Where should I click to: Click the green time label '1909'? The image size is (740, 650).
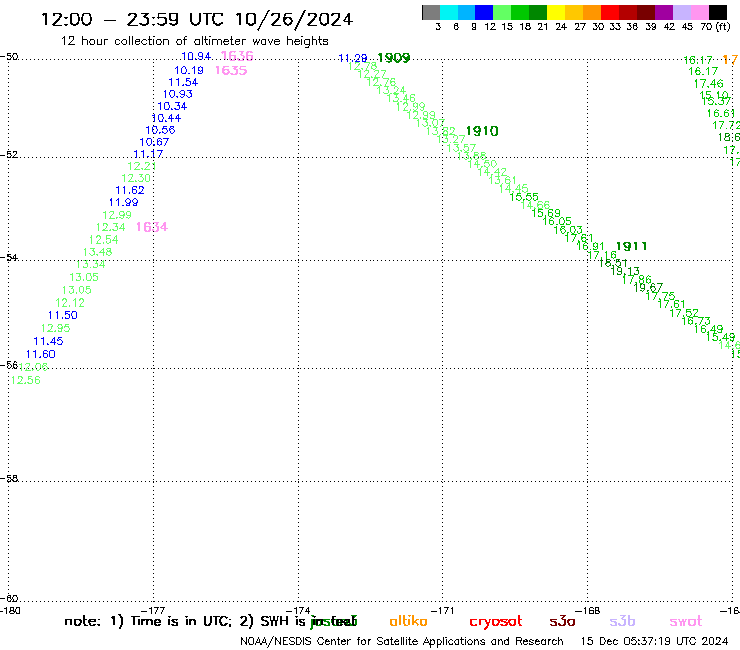(x=394, y=58)
